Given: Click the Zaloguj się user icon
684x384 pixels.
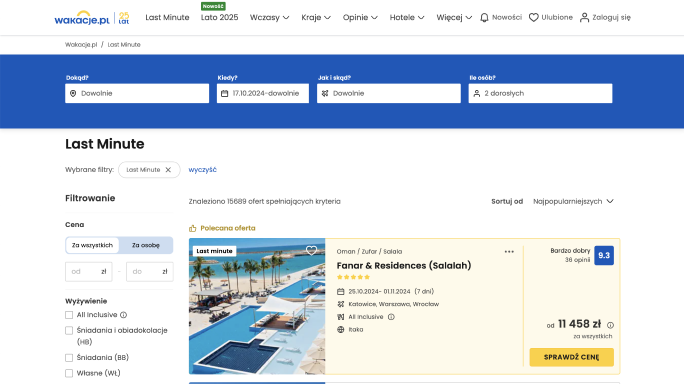Looking at the screenshot, I should [584, 17].
